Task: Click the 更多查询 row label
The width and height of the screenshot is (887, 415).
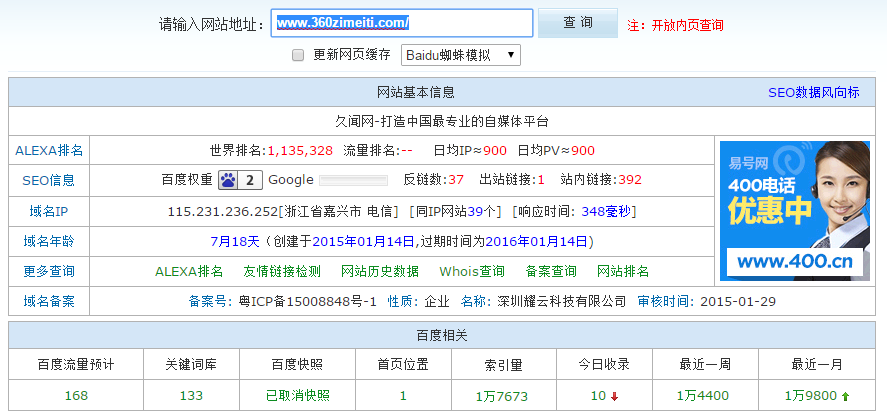Action: pos(49,271)
